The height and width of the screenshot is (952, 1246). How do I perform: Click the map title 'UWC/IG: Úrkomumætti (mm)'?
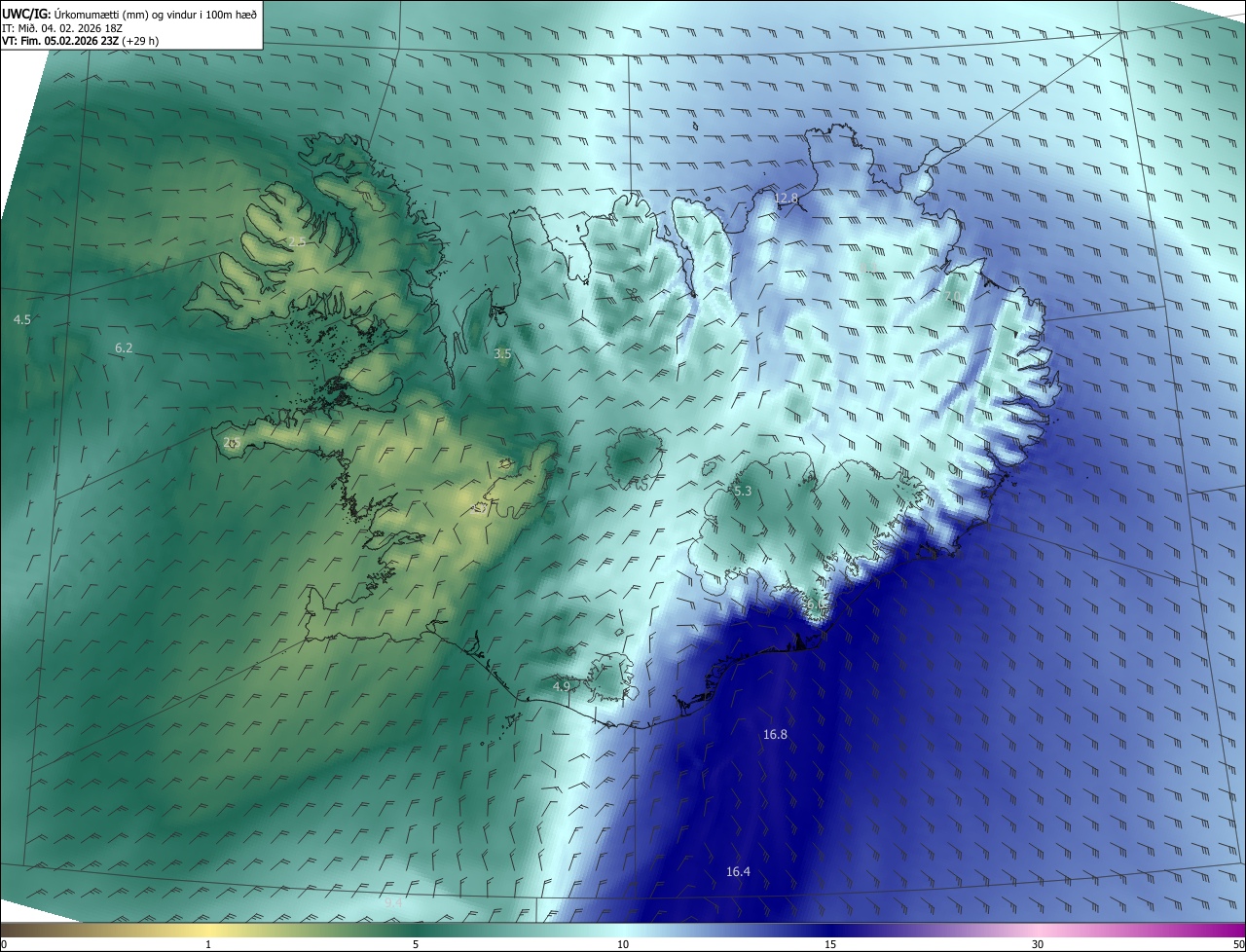tap(75, 14)
